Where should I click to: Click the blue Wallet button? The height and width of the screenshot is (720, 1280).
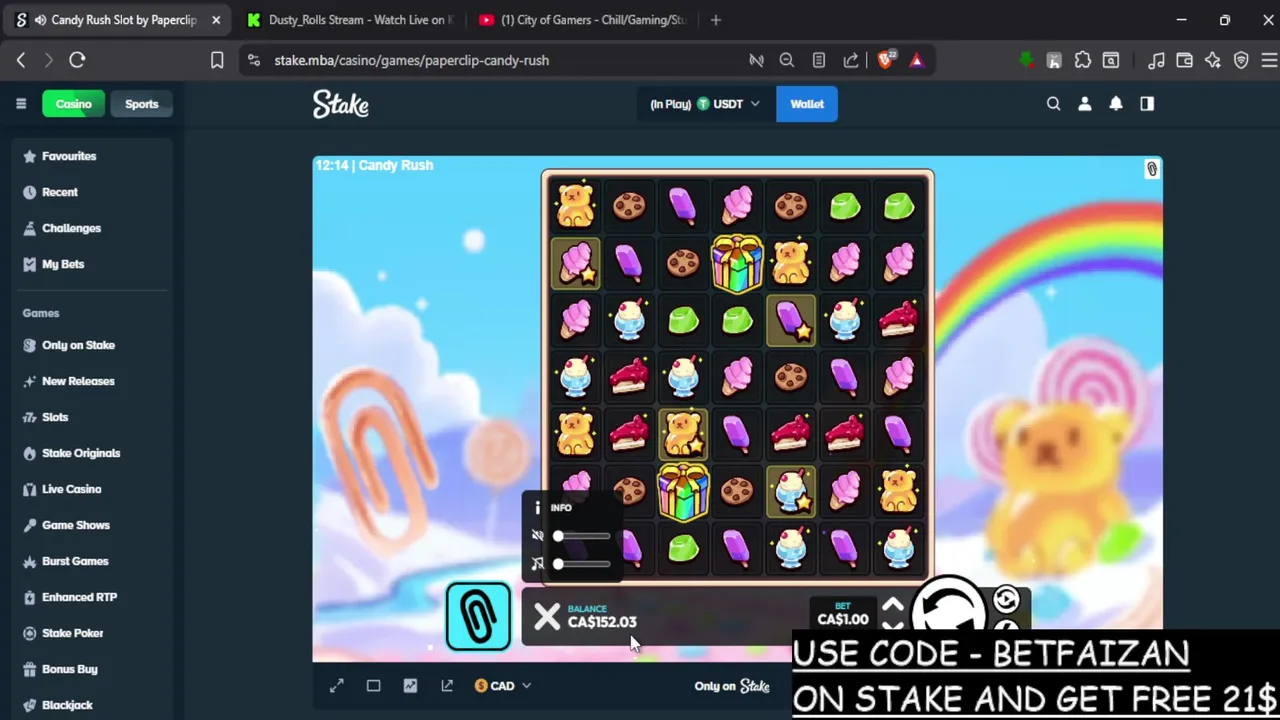click(x=807, y=104)
